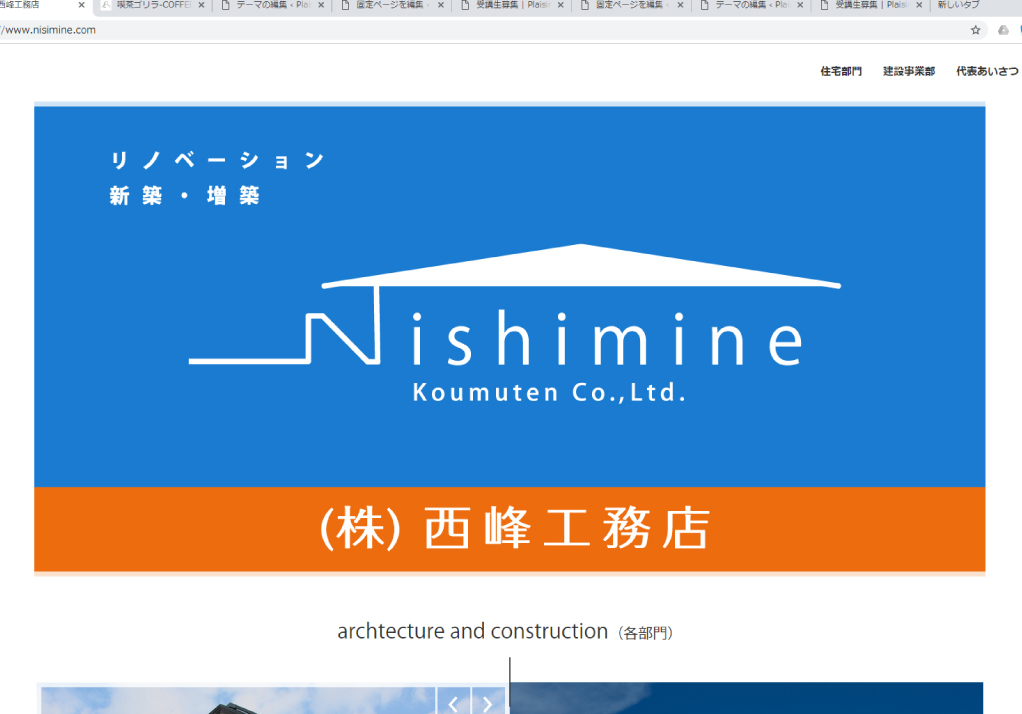
Task: Switch to the 新しいタブ tab
Action: (x=958, y=5)
